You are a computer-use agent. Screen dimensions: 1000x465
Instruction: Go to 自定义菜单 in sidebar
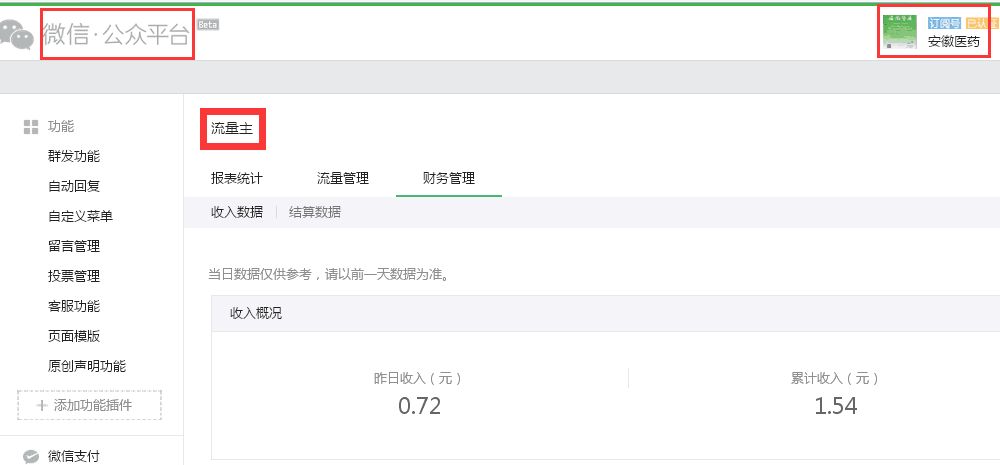(x=80, y=216)
